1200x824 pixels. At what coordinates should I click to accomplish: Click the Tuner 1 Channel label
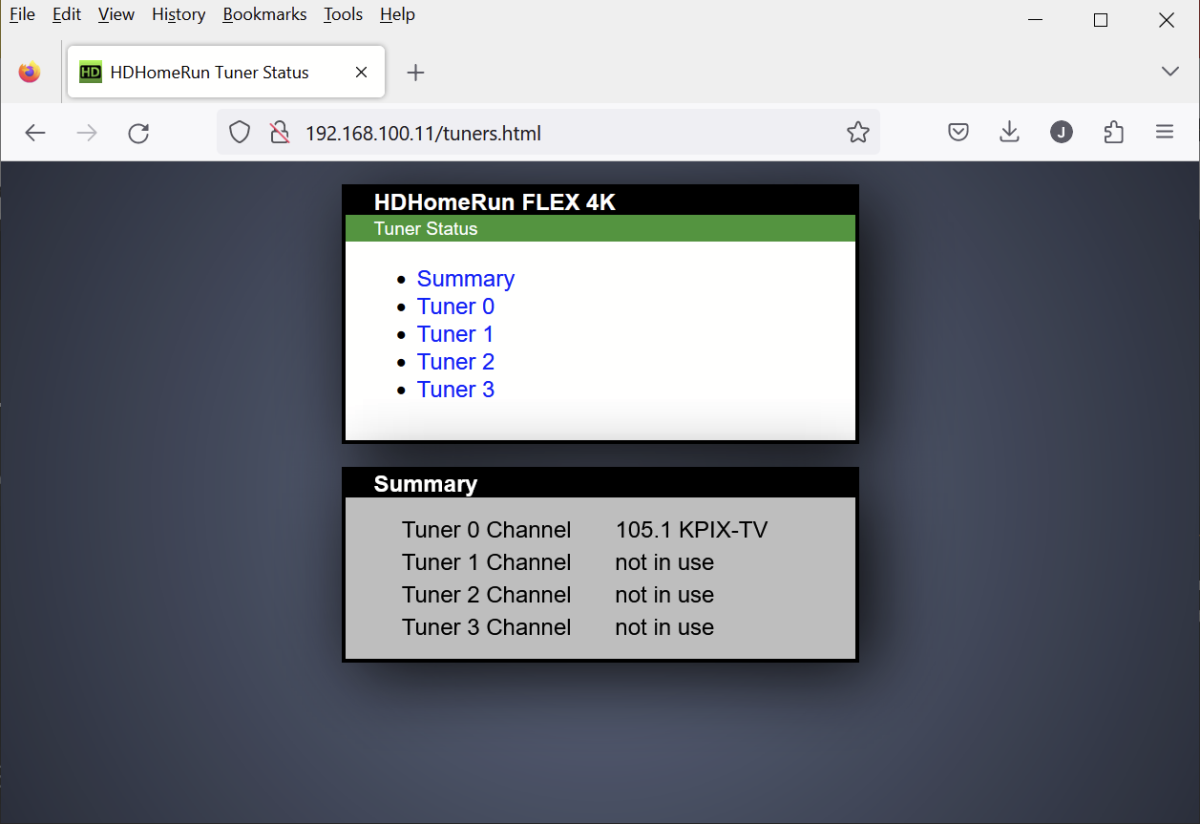pos(487,563)
